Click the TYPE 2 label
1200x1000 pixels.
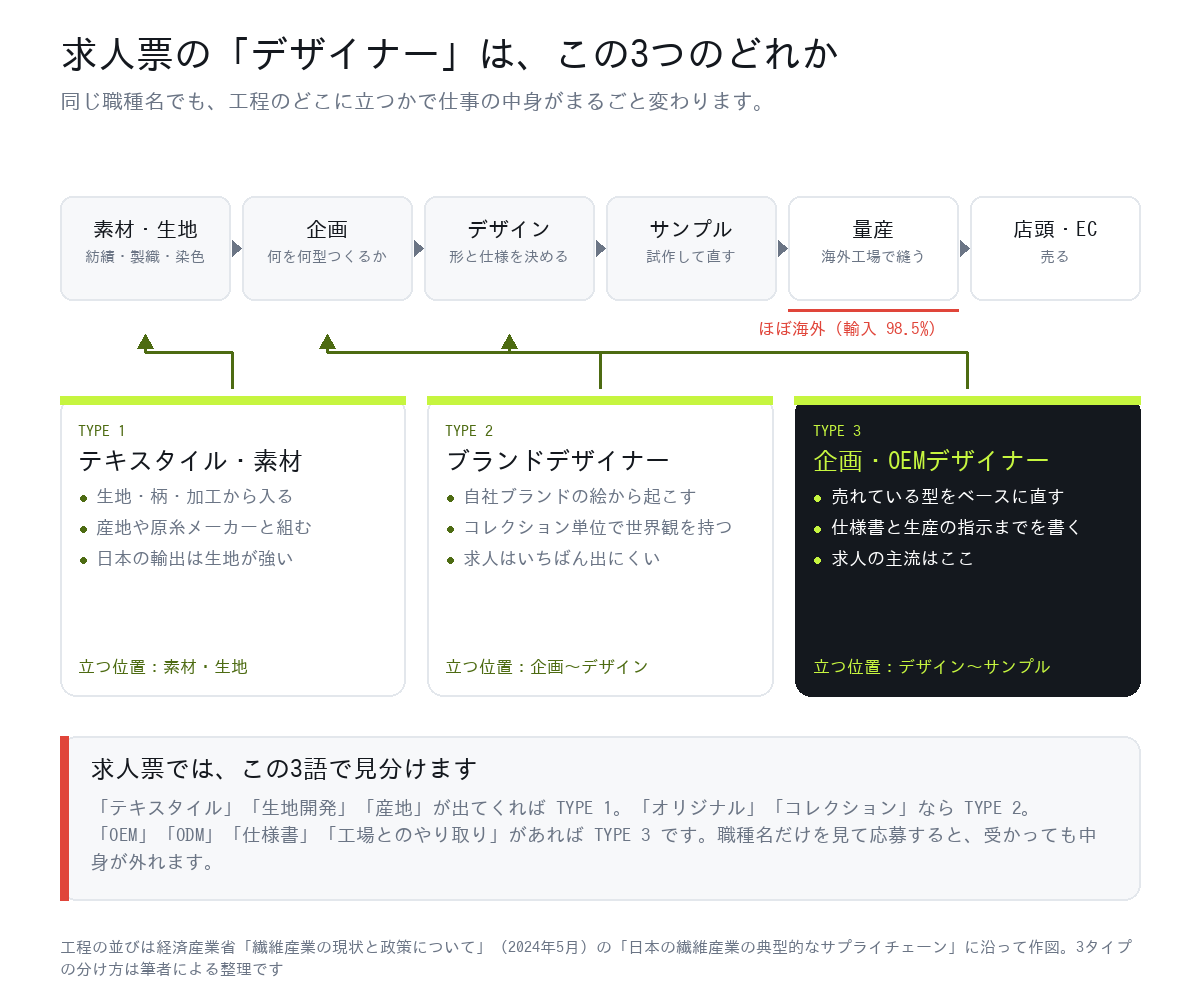(469, 431)
